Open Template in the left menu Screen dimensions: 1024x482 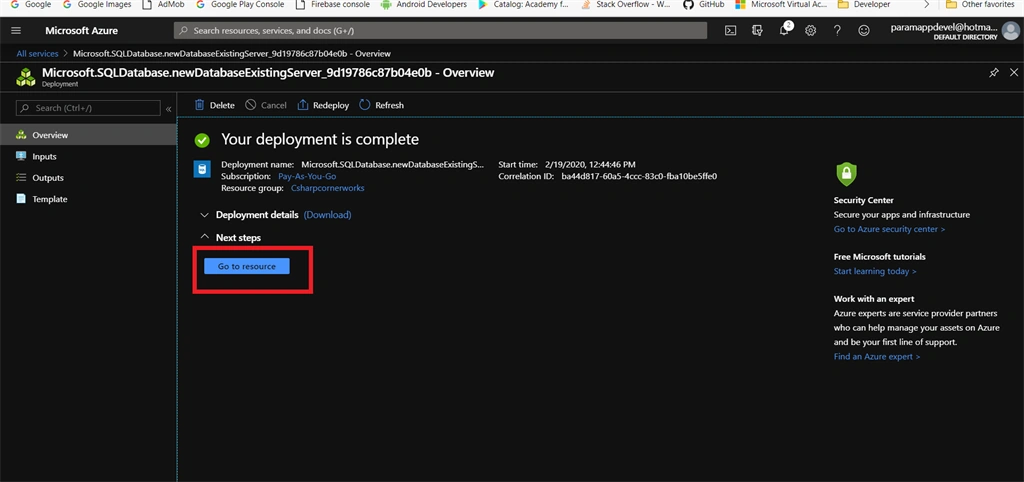click(88, 199)
